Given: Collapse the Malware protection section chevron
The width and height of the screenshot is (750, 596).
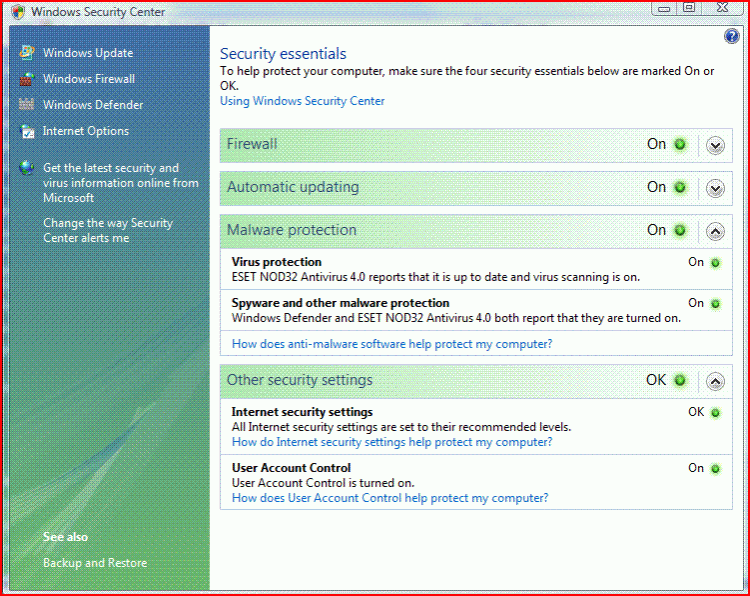Looking at the screenshot, I should coord(715,232).
